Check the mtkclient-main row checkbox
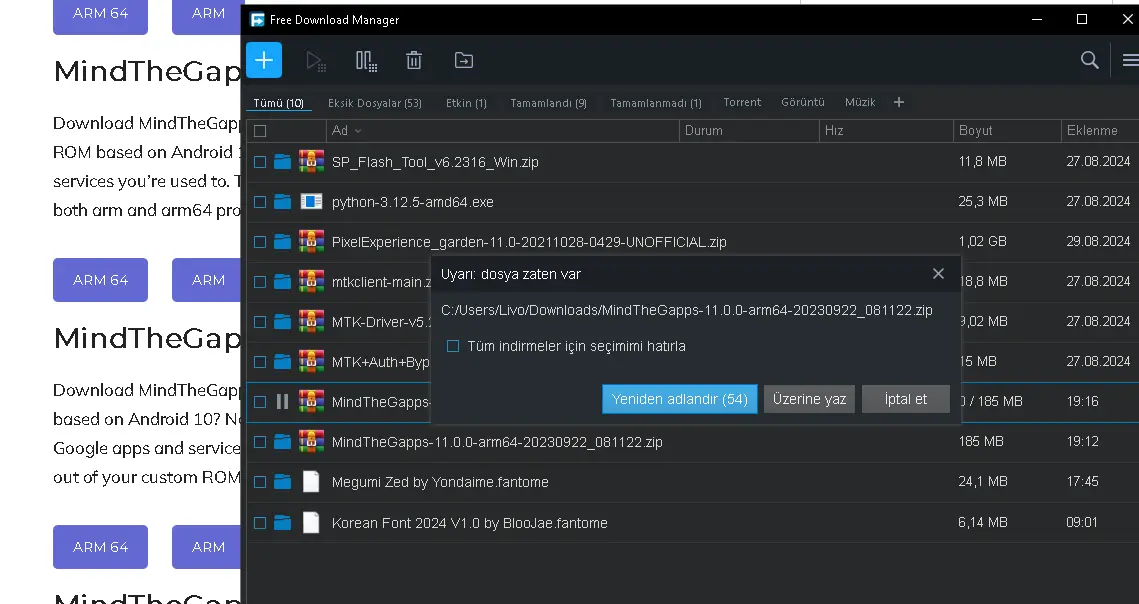This screenshot has width=1139, height=604. click(260, 282)
